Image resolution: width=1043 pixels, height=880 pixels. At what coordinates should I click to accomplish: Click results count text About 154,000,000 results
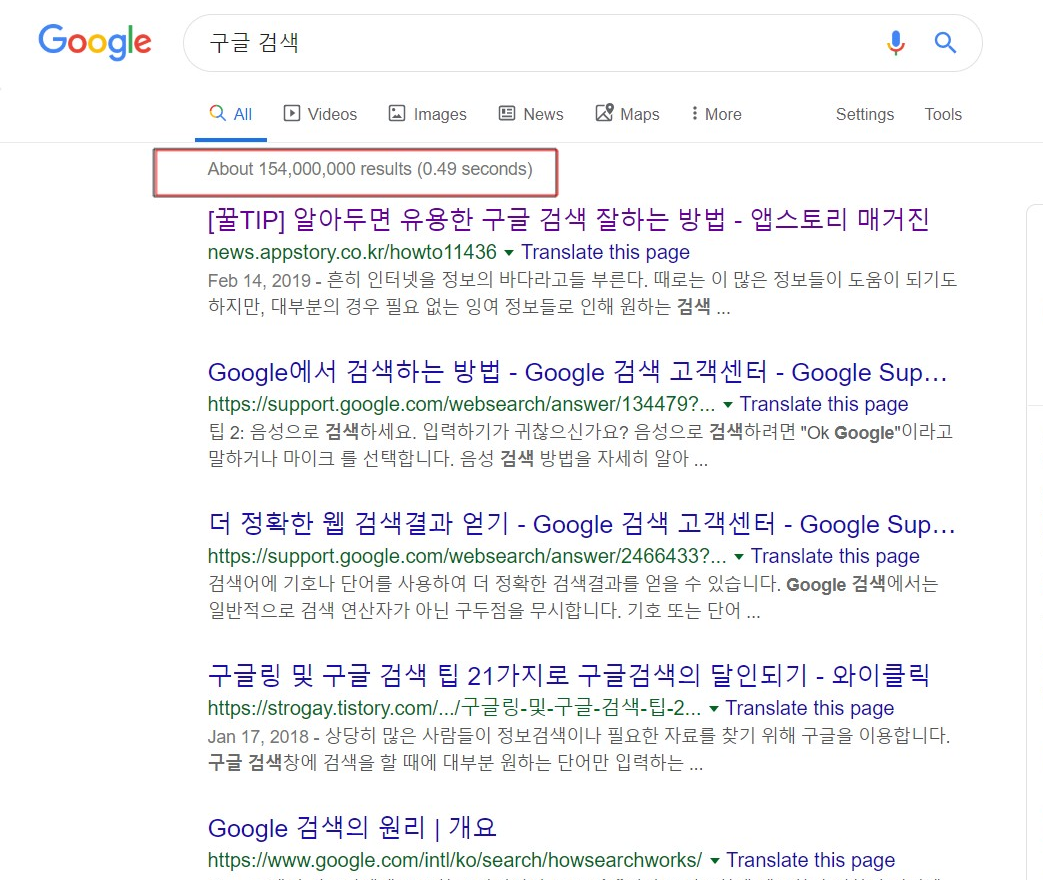point(370,169)
